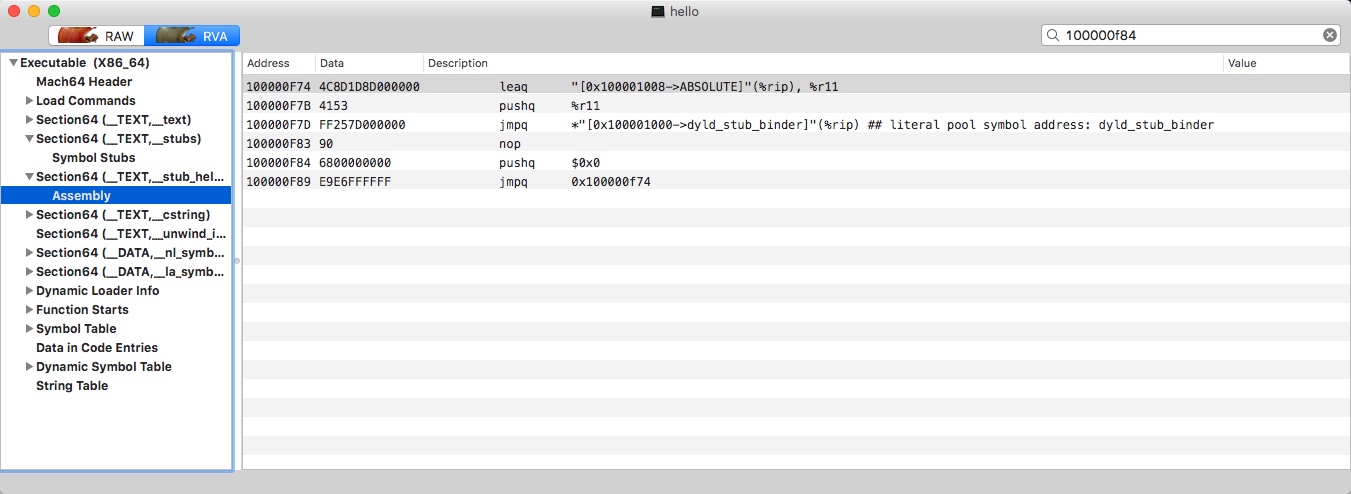
Task: Expand the Load Commands node
Action: pos(29,101)
